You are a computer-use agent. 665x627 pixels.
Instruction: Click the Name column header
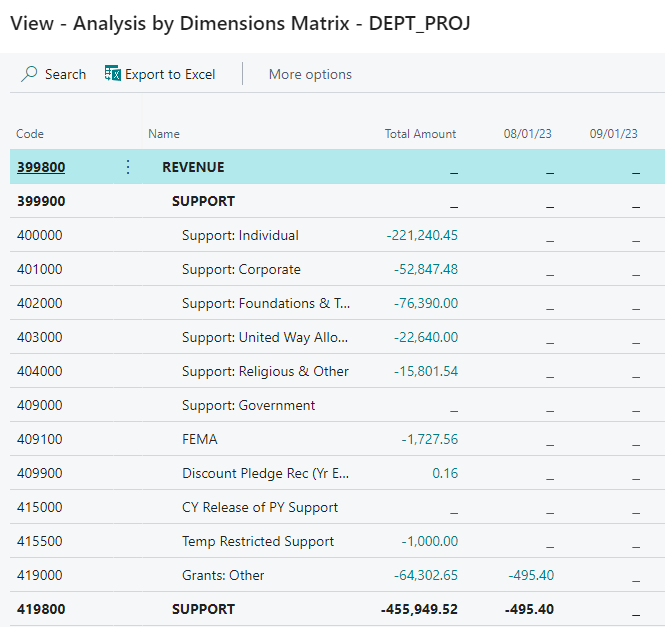tap(164, 134)
